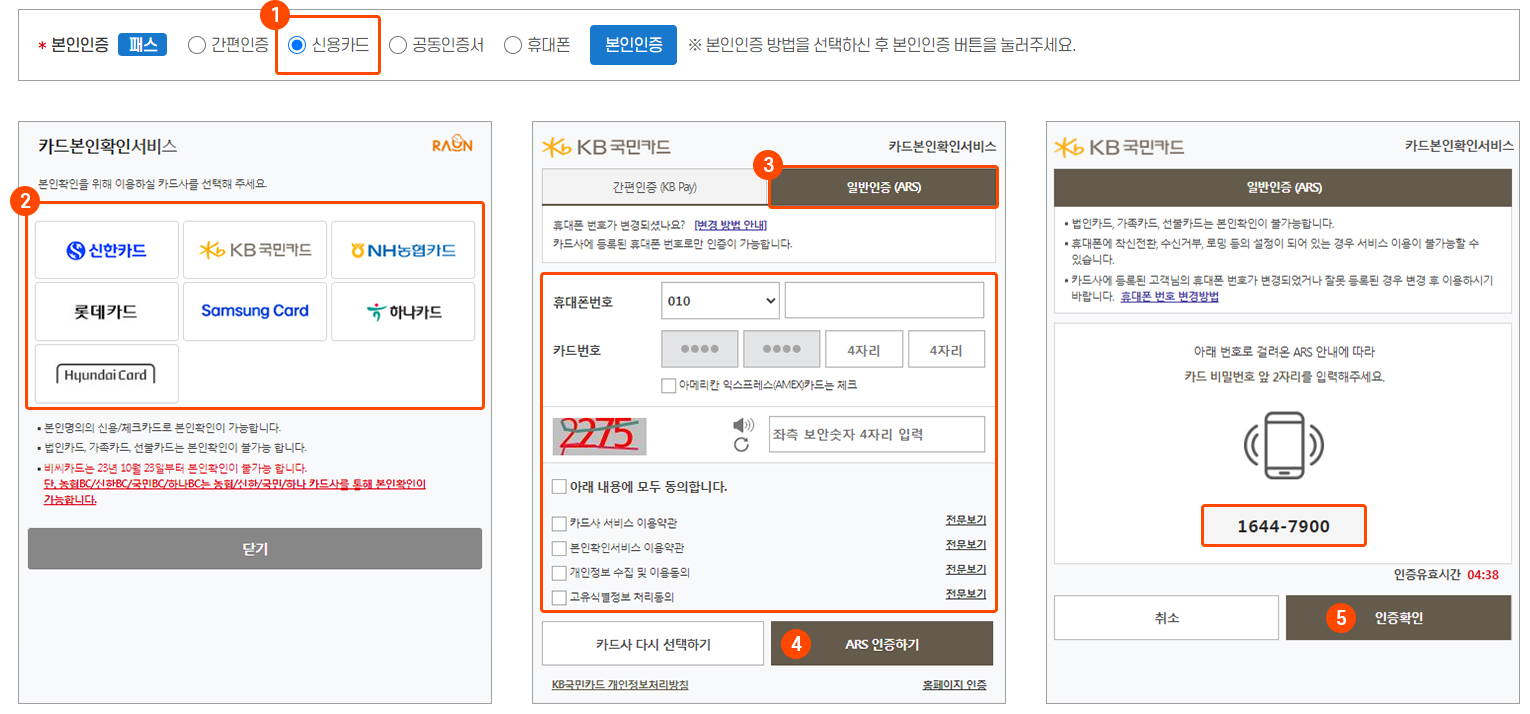Switch to the 일반인증 (ARS) tab
This screenshot has width=1530, height=714.
882,187
